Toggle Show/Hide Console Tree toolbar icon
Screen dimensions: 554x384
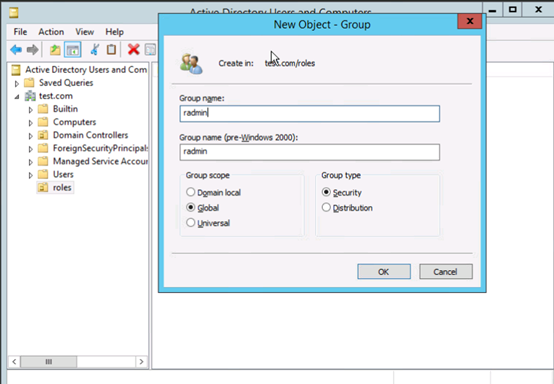point(73,49)
